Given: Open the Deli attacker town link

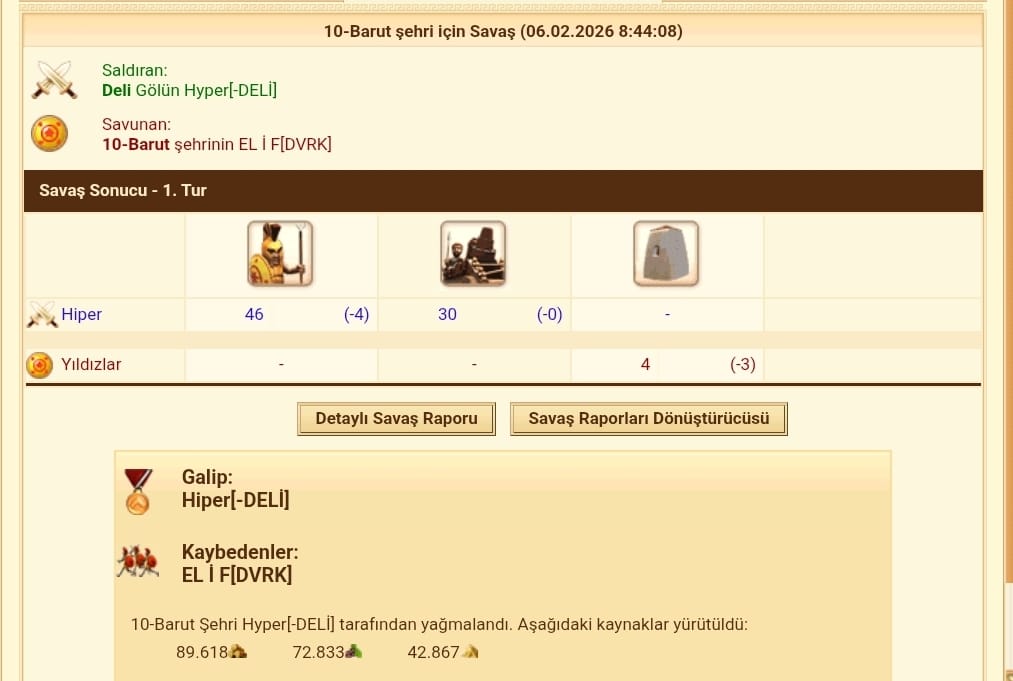Looking at the screenshot, I should (116, 90).
